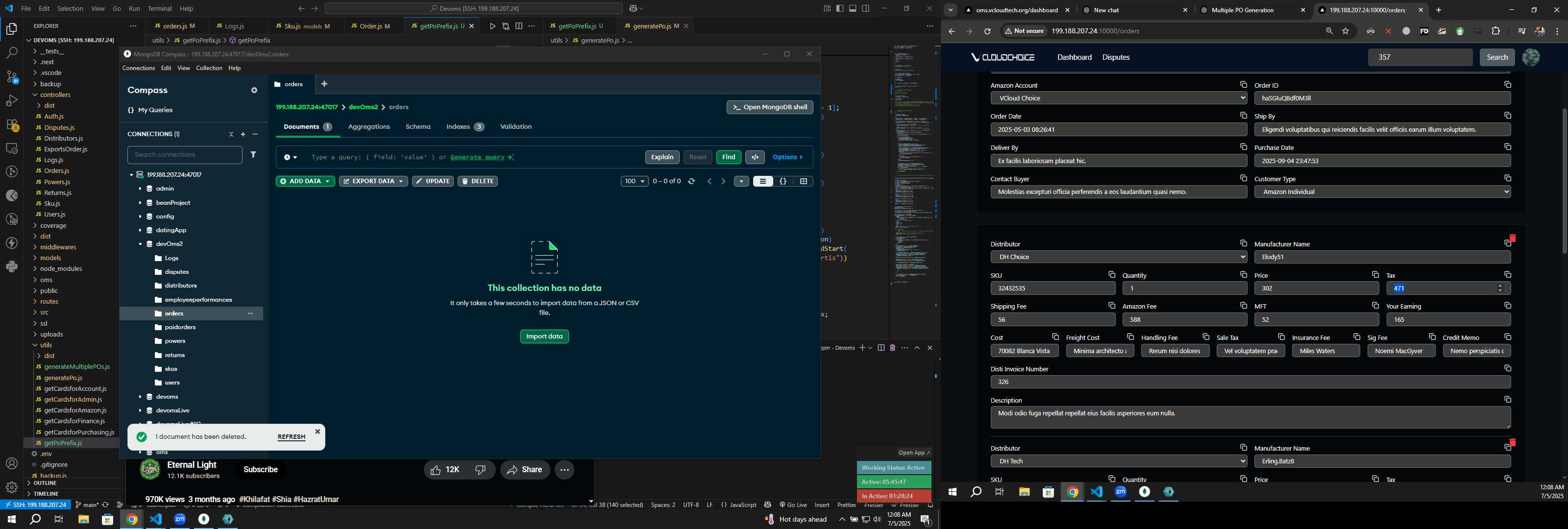Expand the beanProject database
Viewport: 1568px width, 529px height.
click(140, 203)
